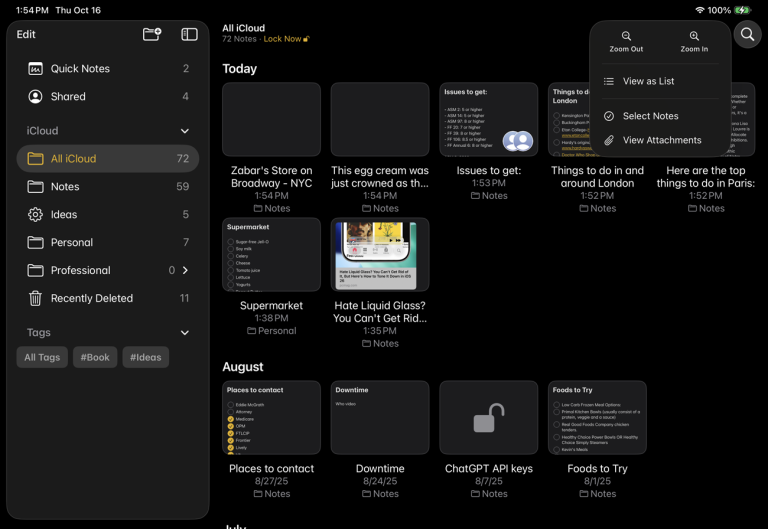Open the Shared notes section
This screenshot has width=768, height=529.
(68, 97)
